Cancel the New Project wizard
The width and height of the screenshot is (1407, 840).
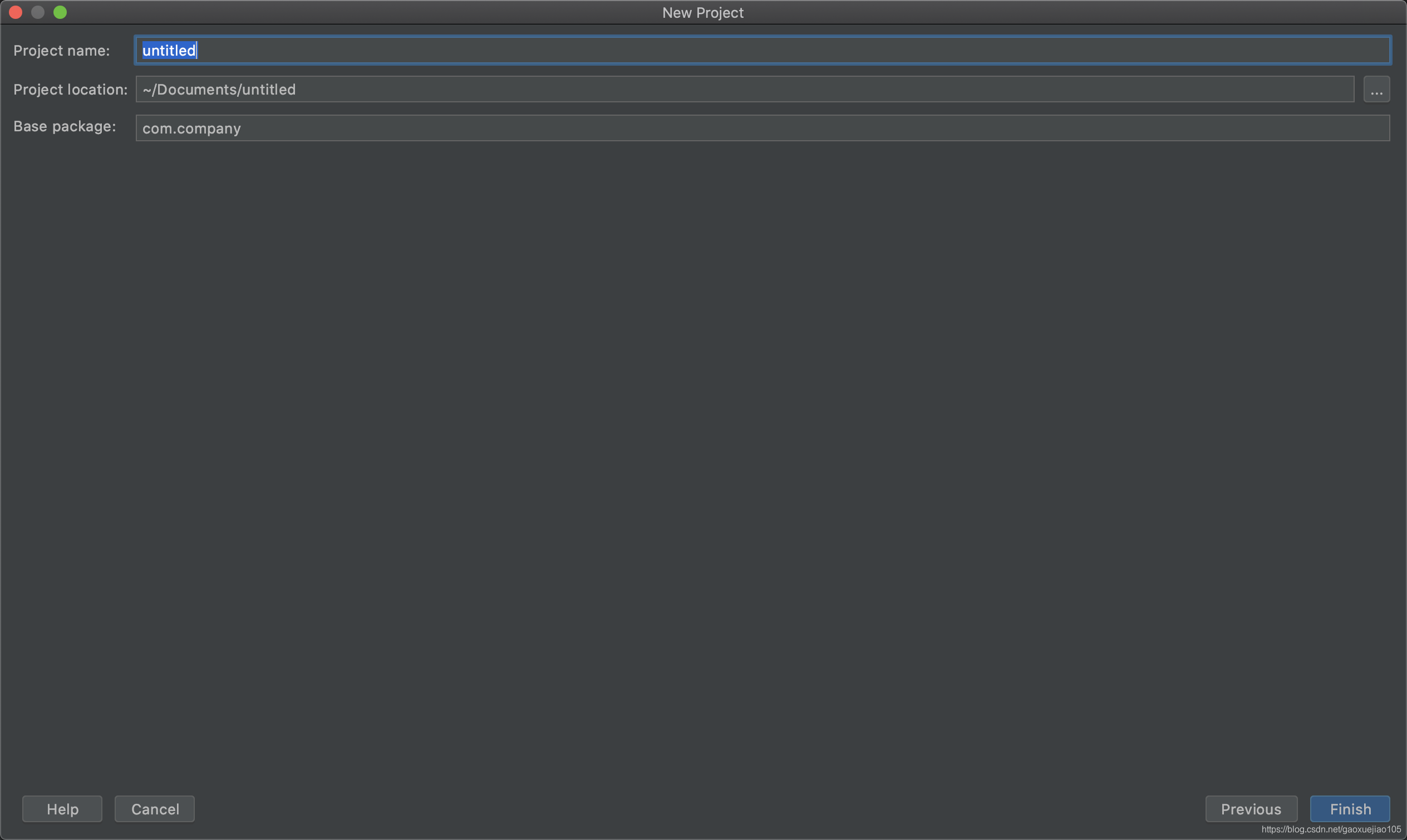[x=155, y=808]
